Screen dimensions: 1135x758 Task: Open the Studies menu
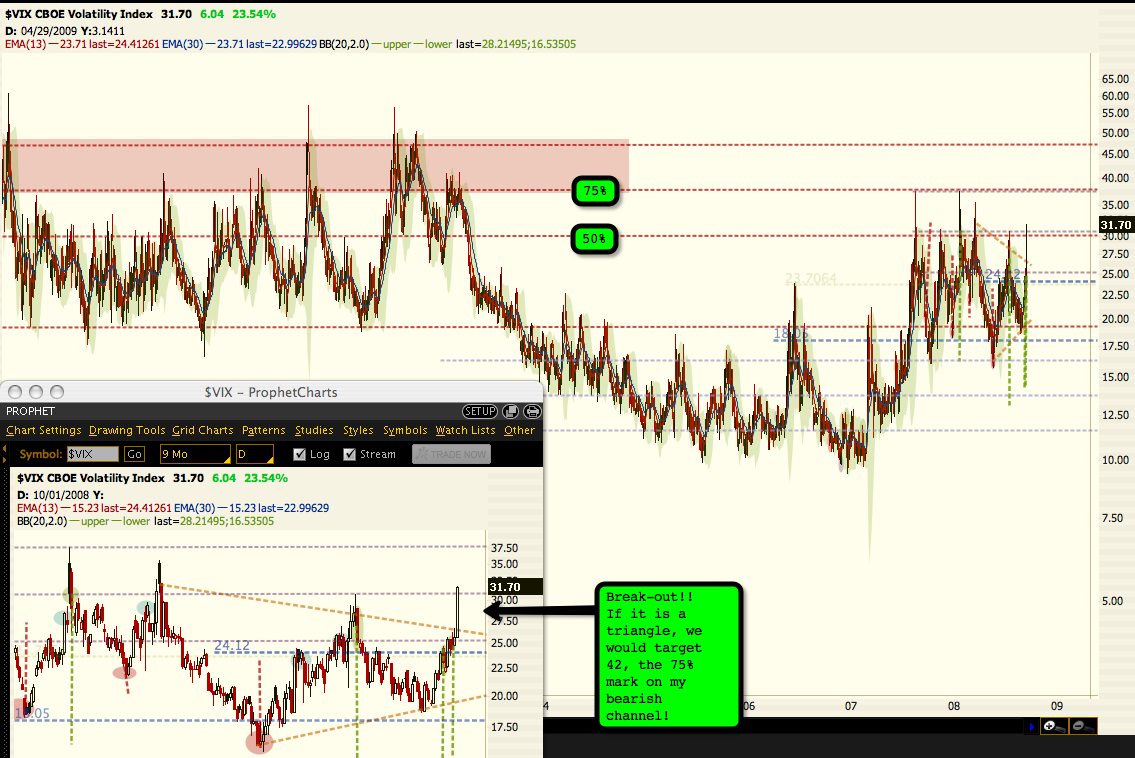point(314,430)
